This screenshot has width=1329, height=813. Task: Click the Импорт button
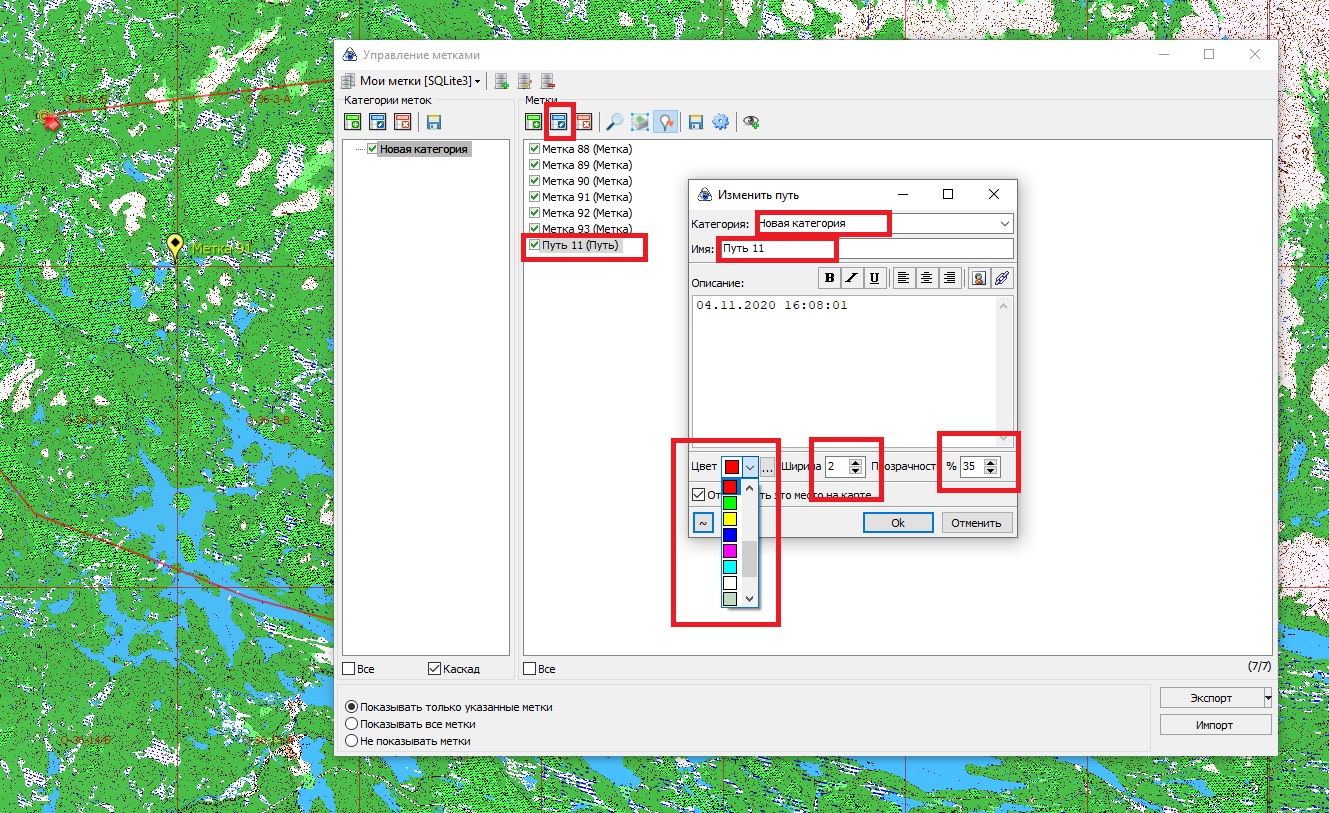1214,725
